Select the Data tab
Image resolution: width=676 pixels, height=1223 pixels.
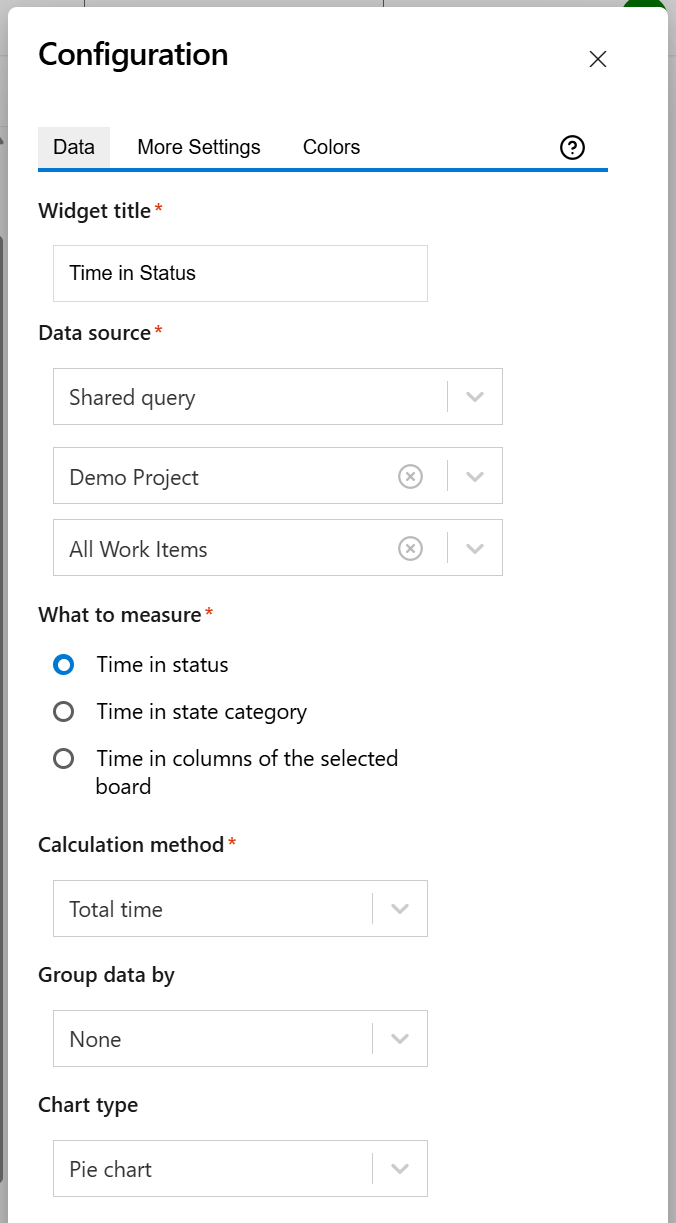point(73,147)
